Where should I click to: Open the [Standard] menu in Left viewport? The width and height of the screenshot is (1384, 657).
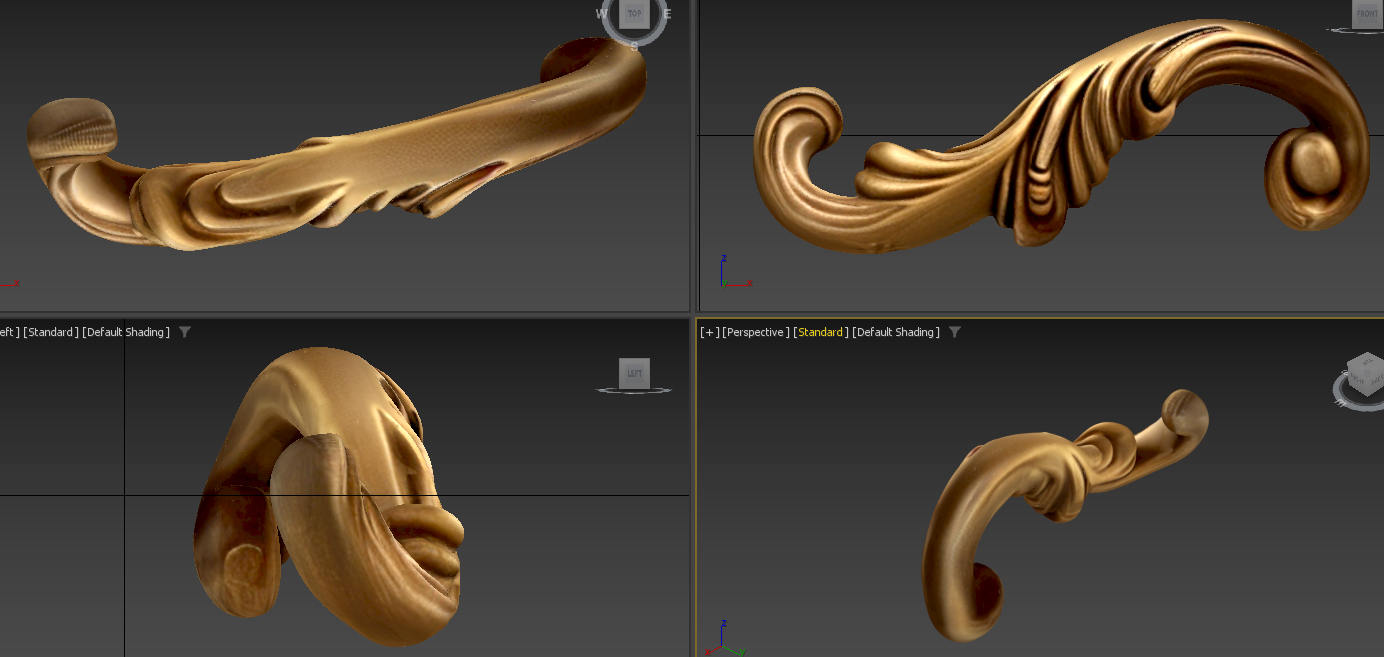[51, 332]
